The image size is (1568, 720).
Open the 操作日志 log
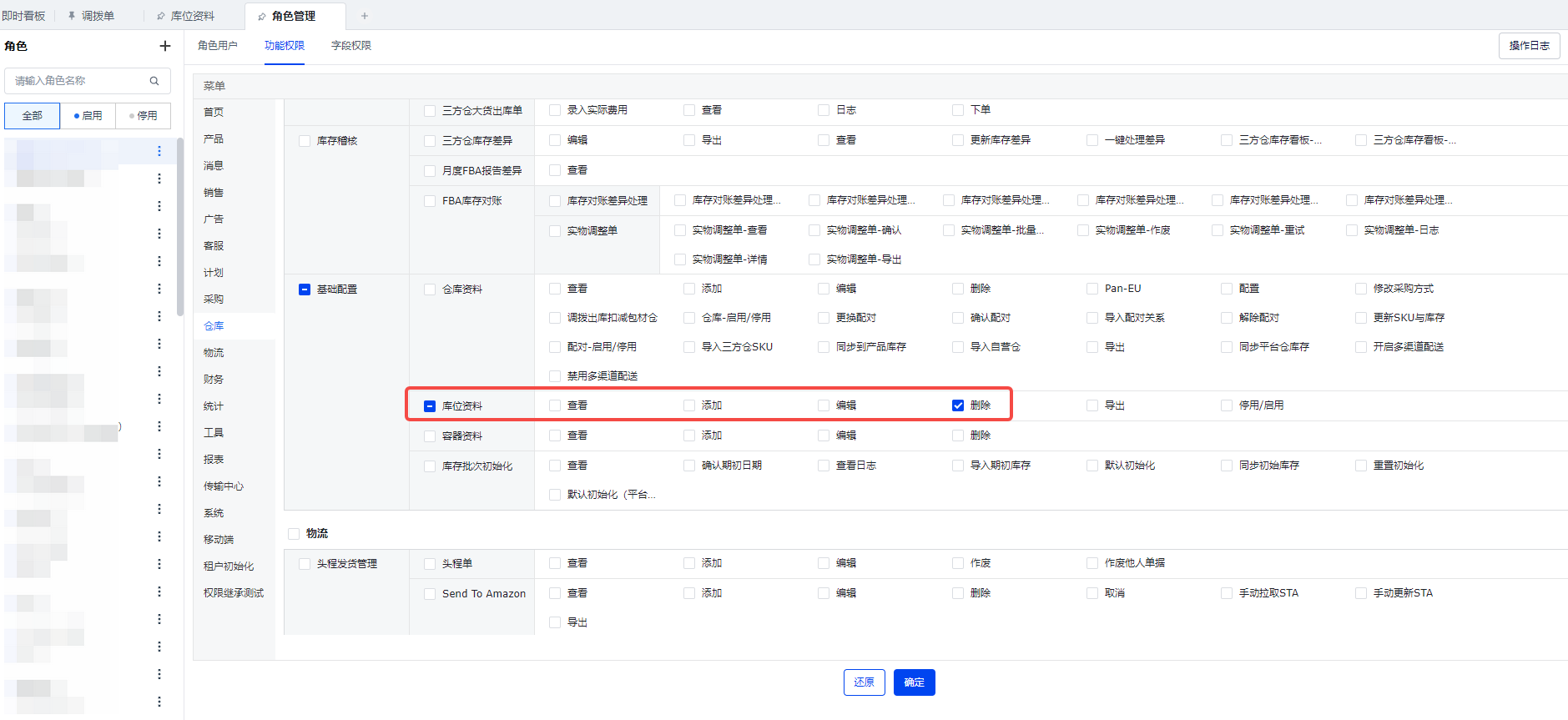coord(1529,46)
